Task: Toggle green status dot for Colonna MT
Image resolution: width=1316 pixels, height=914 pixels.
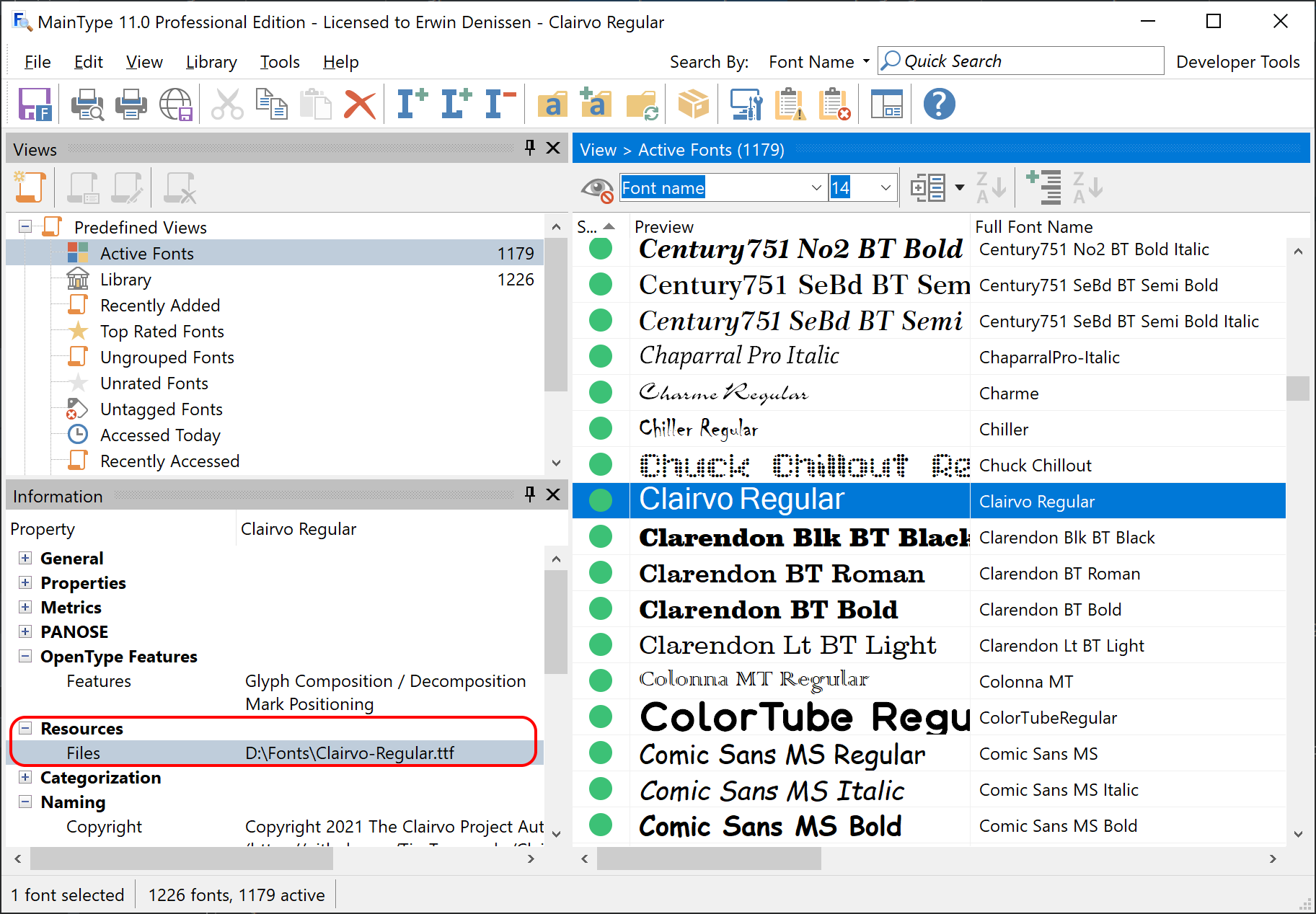Action: 601,680
